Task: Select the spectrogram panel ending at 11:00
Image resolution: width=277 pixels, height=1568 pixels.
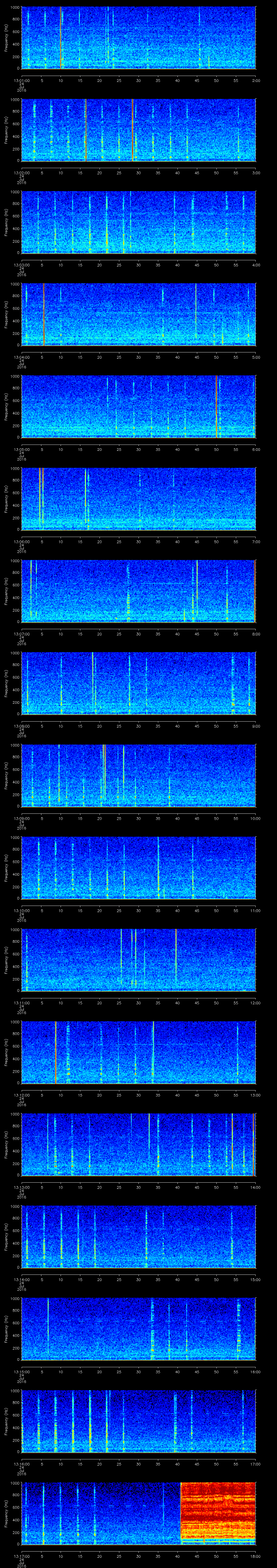Action: 138,869
